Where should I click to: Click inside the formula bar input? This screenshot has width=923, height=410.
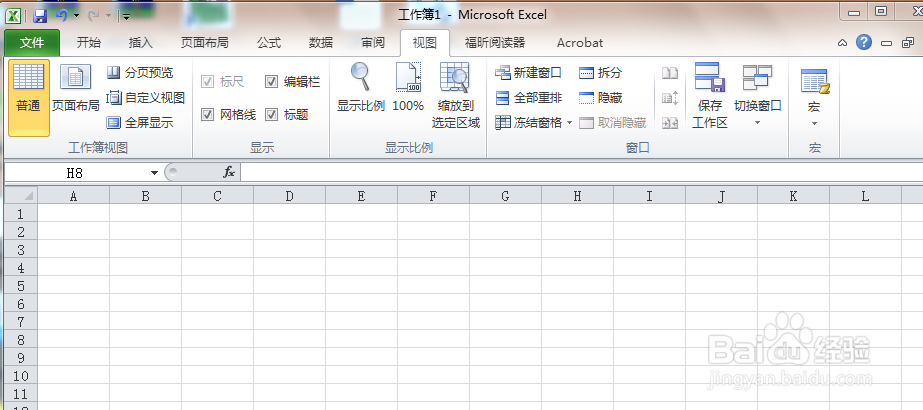(x=582, y=172)
